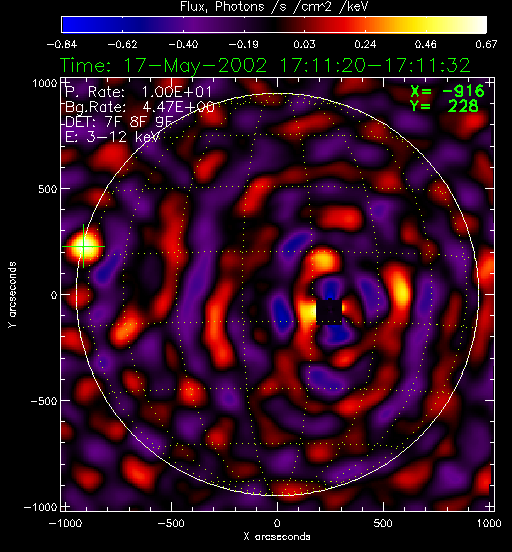Image resolution: width=512 pixels, height=552 pixels.
Task: Click the Y arcseconds axis title
Action: point(12,295)
